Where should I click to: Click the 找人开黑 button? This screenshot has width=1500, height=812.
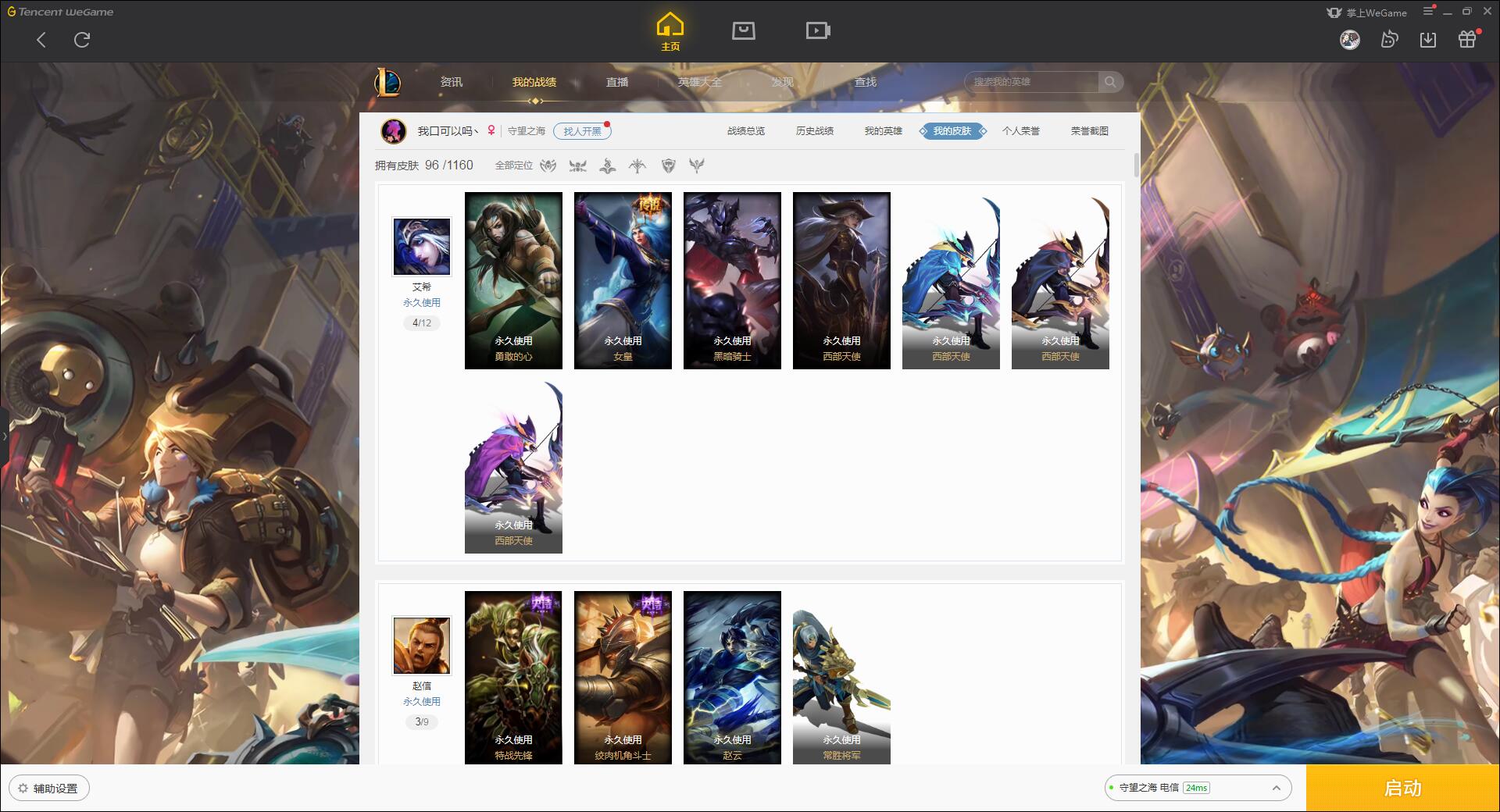pos(582,131)
